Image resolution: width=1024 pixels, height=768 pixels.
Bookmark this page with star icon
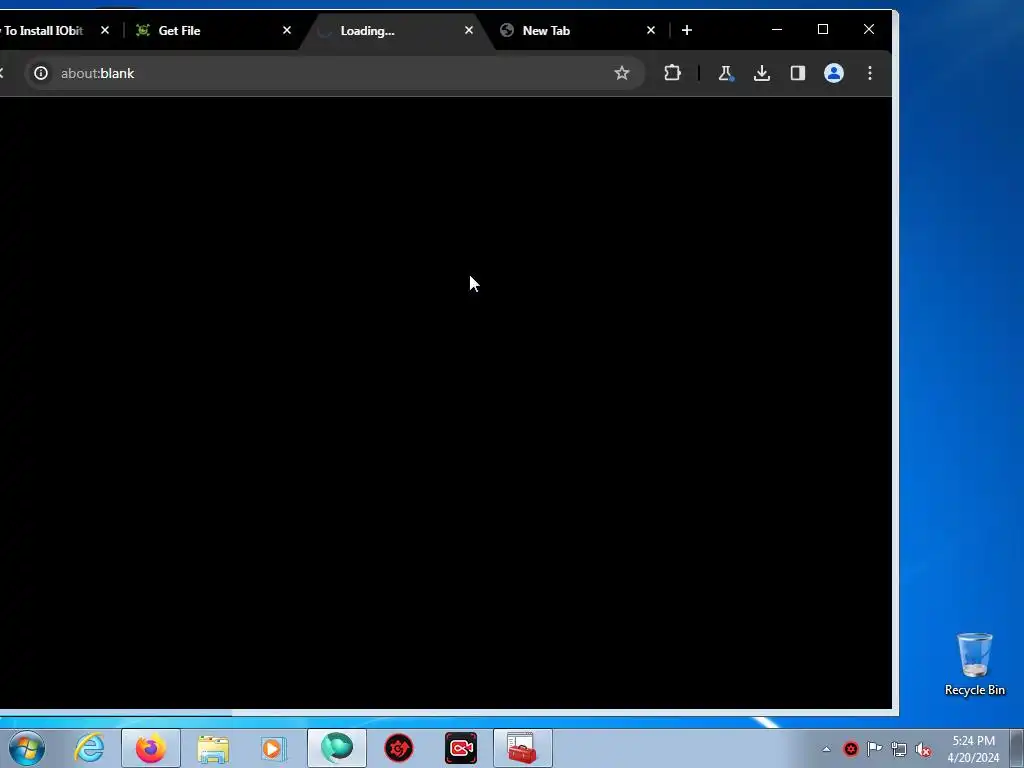[622, 73]
